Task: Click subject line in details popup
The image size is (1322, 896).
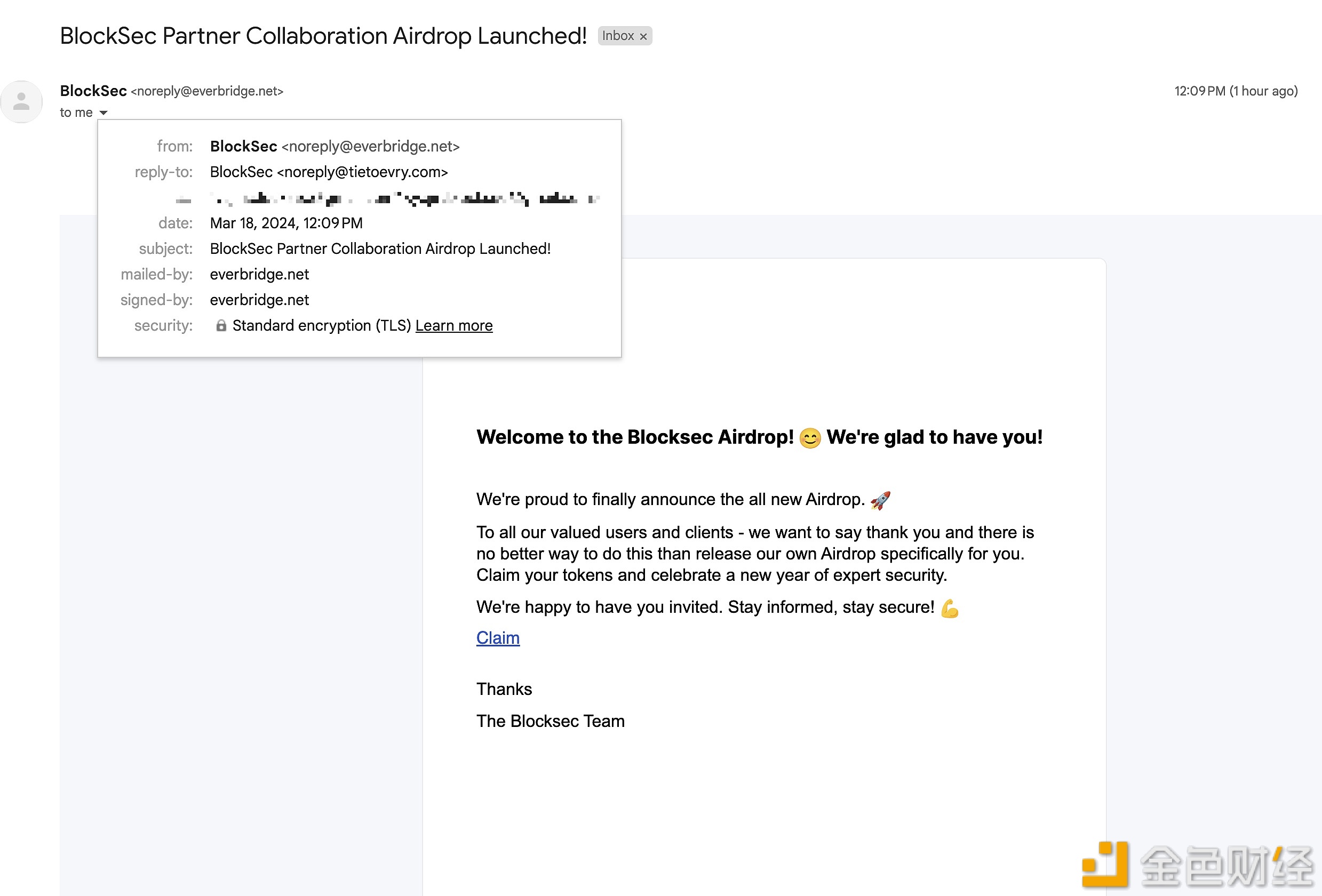Action: tap(380, 249)
